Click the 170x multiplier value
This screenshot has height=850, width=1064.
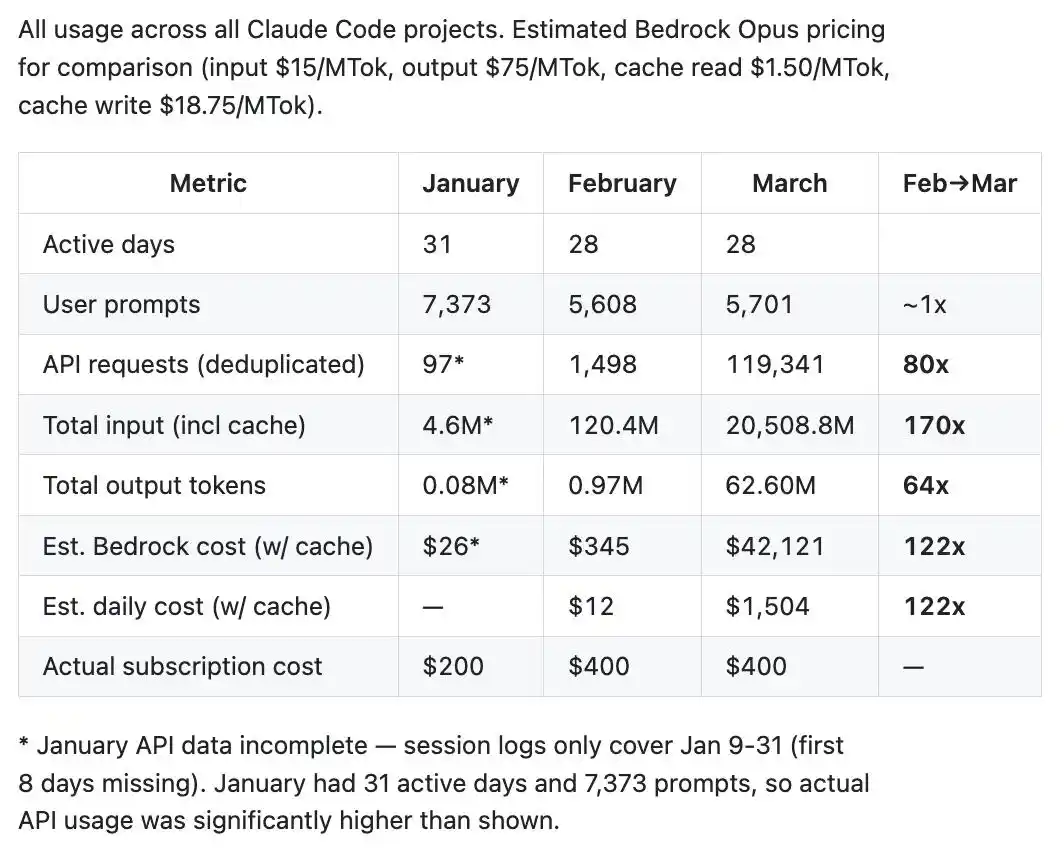point(934,425)
